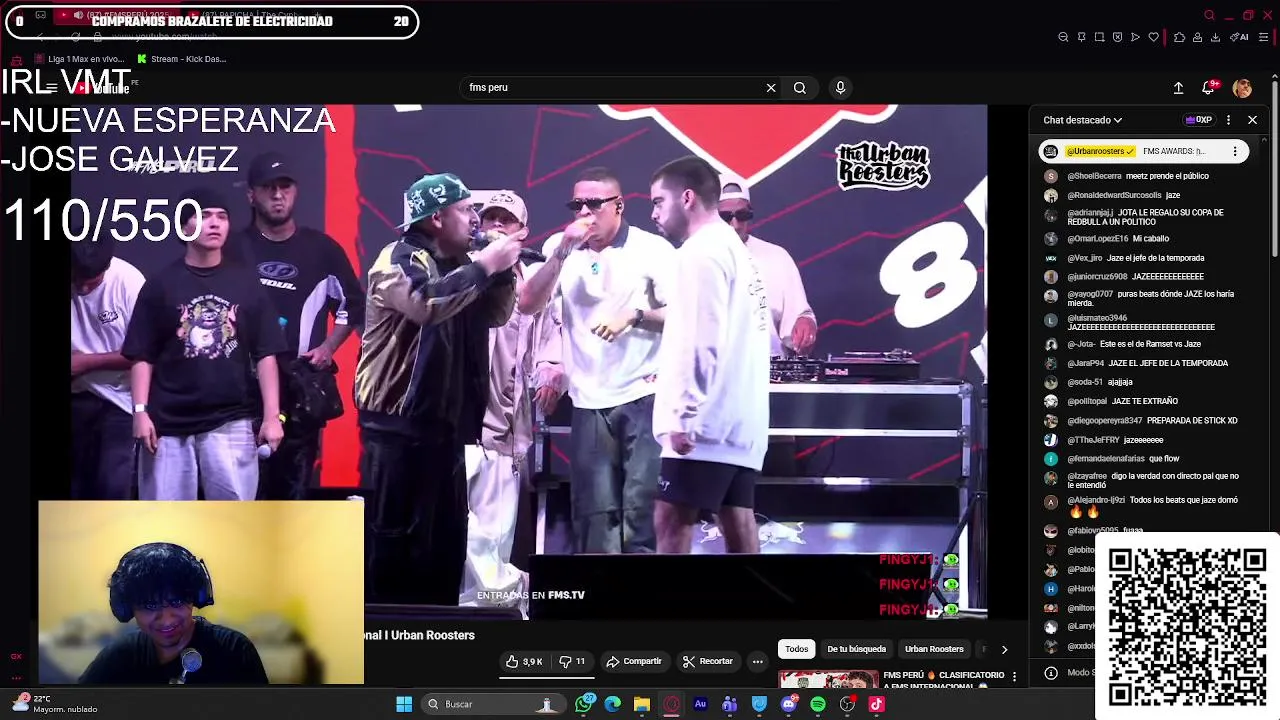This screenshot has height=720, width=1280.
Task: Open options for FMS PERÚ Clasificatorio video
Action: point(1014,677)
